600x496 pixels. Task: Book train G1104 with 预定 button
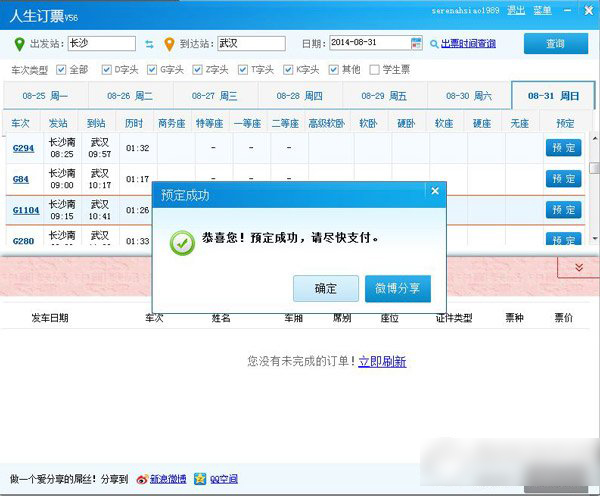pos(563,210)
